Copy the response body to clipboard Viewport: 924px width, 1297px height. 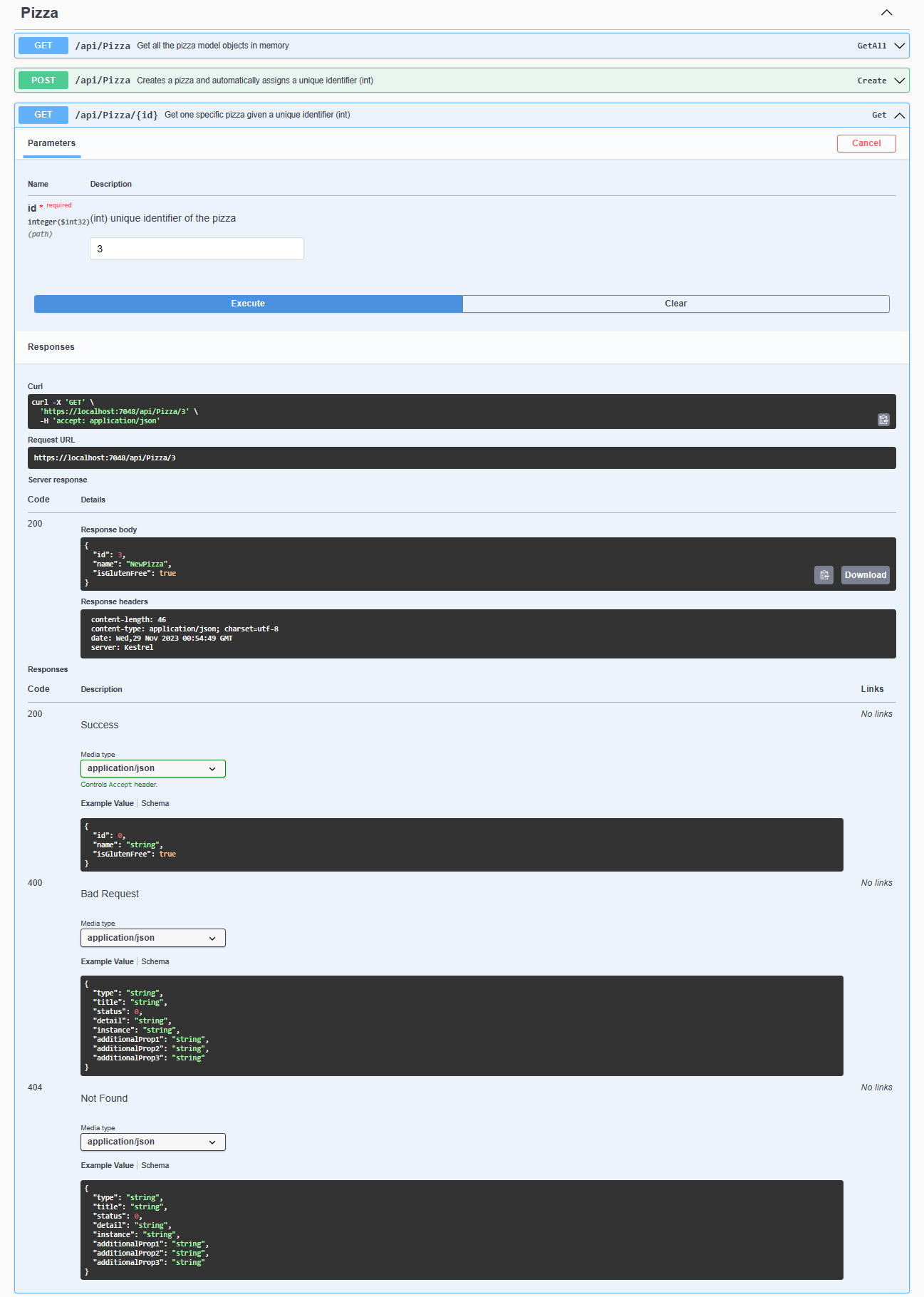[824, 575]
